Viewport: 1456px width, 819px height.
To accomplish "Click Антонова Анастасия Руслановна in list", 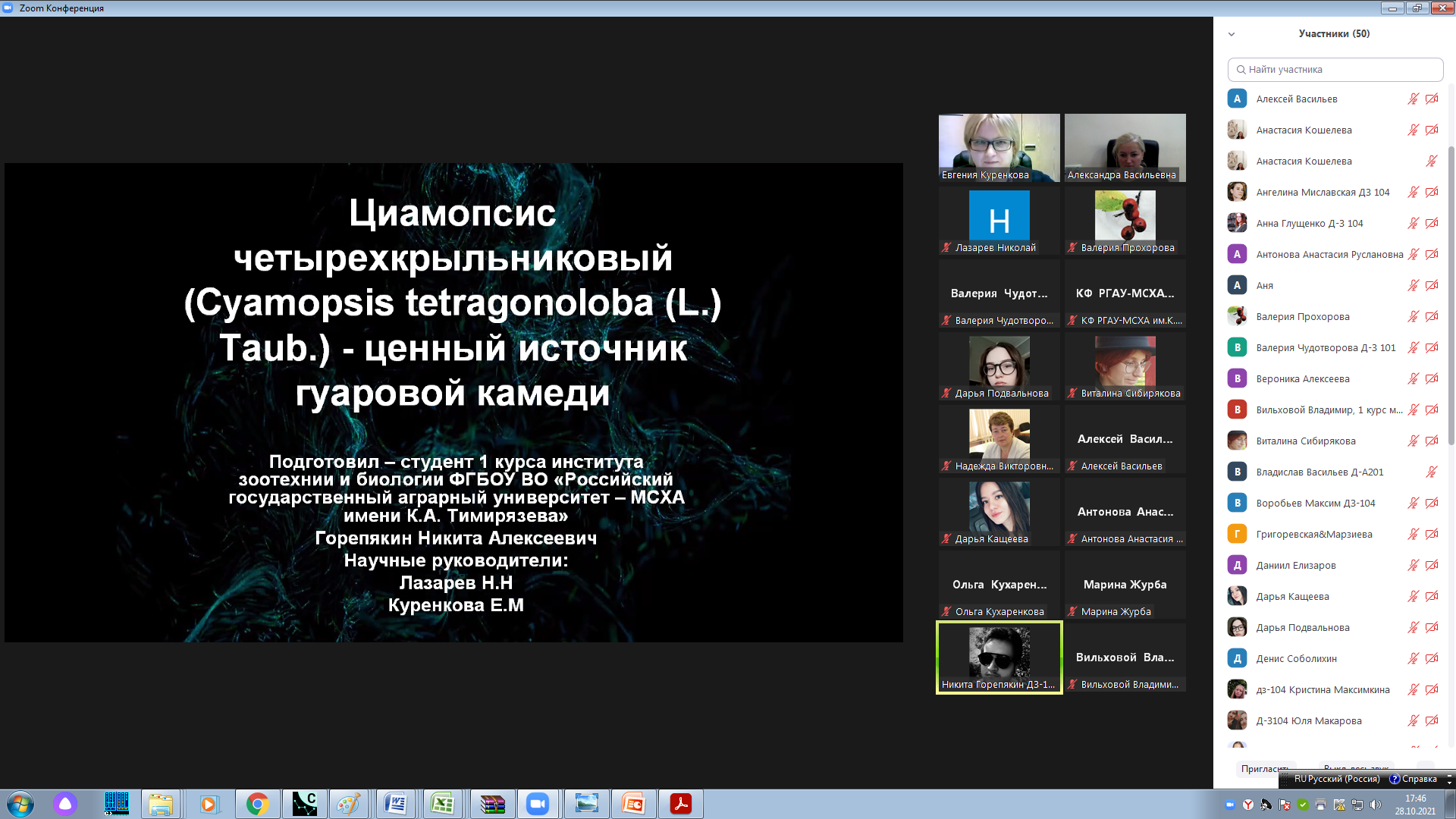I will [x=1329, y=255].
